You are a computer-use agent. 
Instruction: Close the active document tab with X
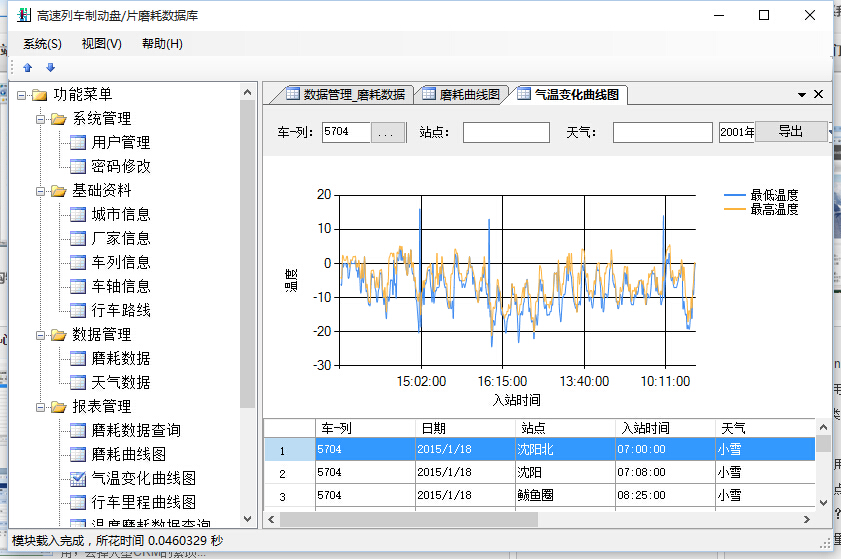tap(818, 95)
